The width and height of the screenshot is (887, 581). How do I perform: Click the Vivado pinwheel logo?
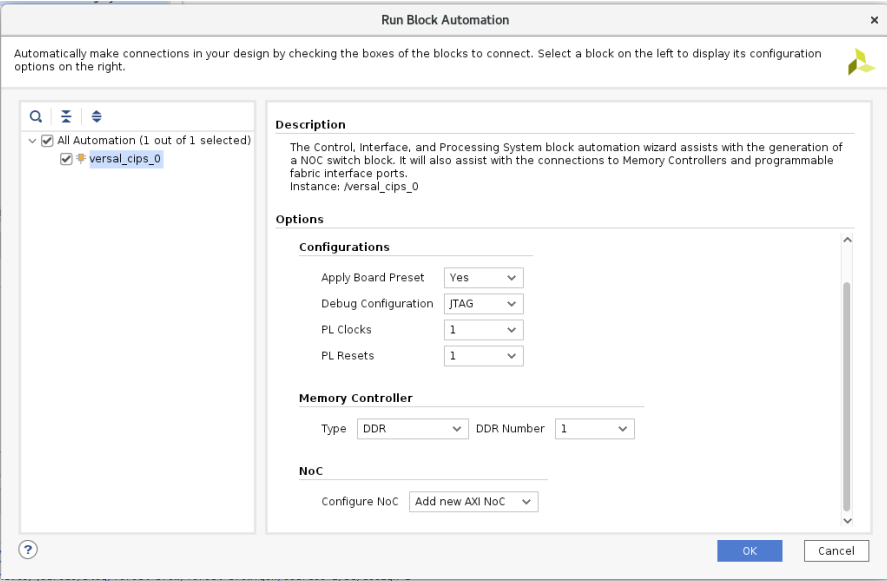[860, 59]
